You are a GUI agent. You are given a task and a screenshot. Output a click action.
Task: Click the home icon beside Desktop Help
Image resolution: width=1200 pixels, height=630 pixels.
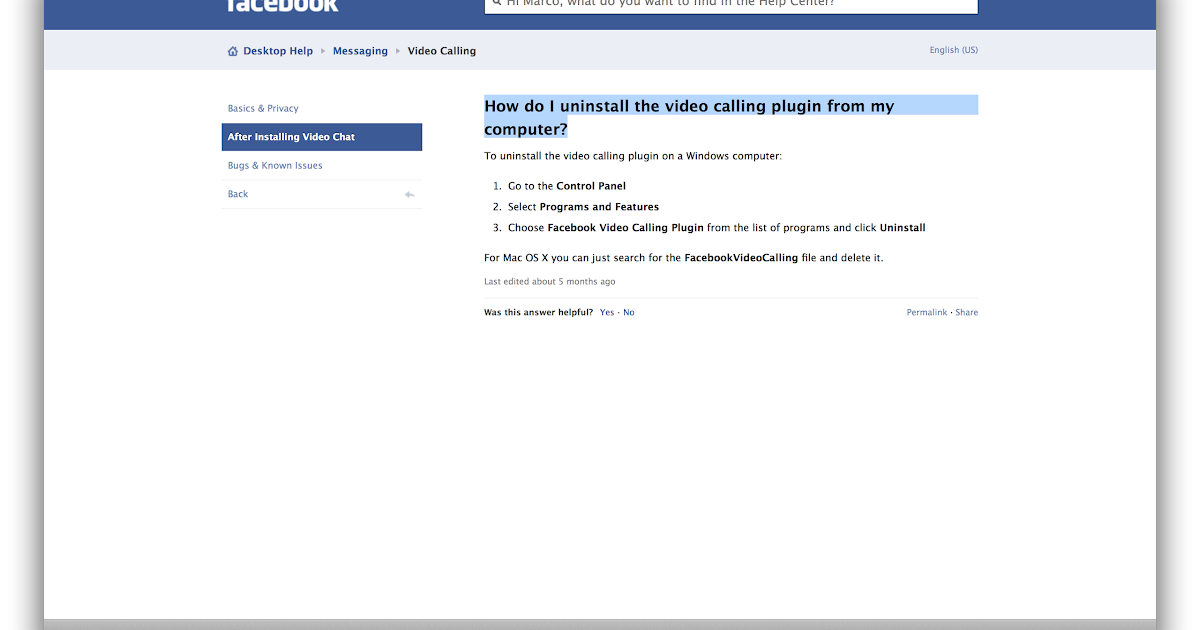[x=233, y=51]
